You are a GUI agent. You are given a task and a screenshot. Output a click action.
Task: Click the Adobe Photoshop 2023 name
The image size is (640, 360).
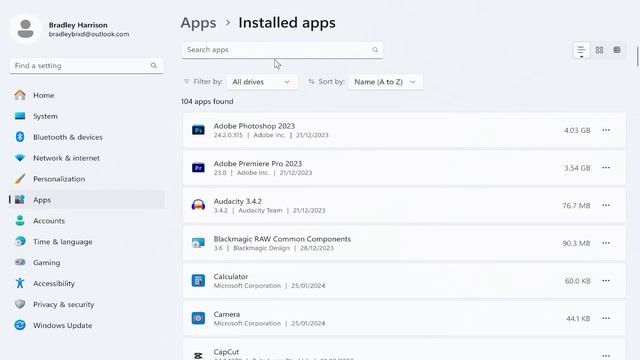tap(254, 126)
